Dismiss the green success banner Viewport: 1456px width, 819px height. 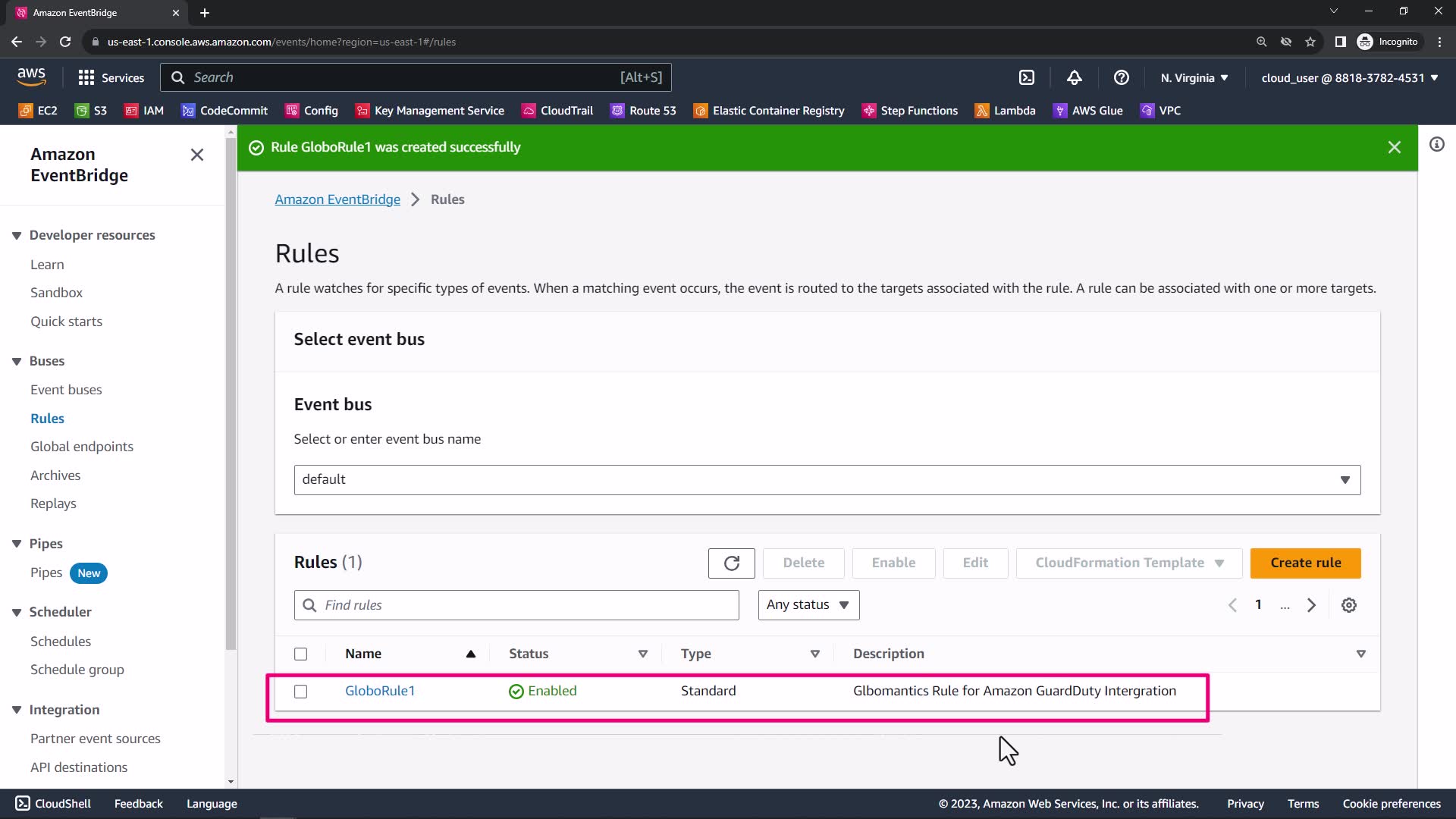tap(1394, 147)
